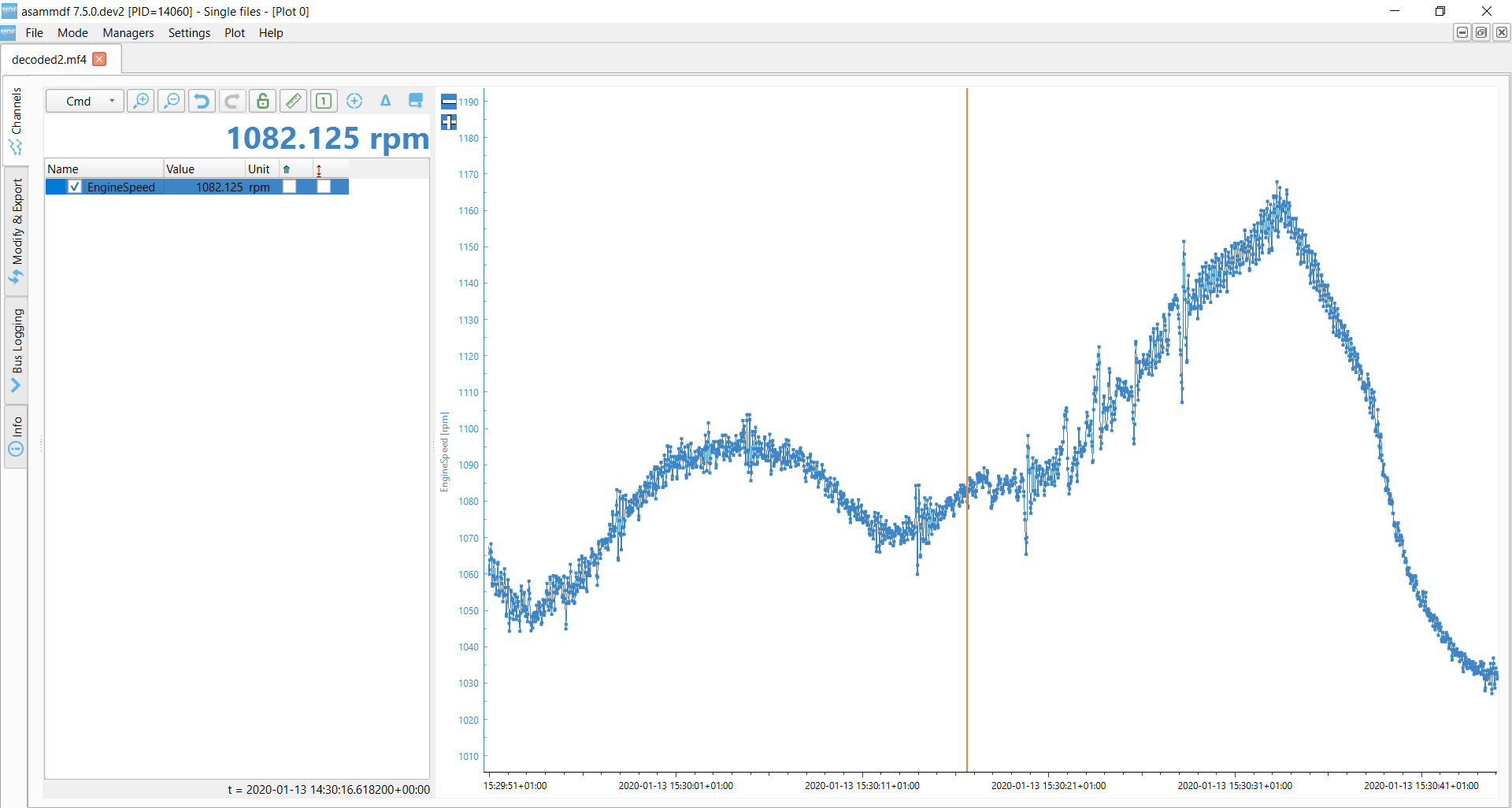This screenshot has height=808, width=1512.
Task: Toggle EngineSpeed common axis checkbox
Action: (x=289, y=187)
